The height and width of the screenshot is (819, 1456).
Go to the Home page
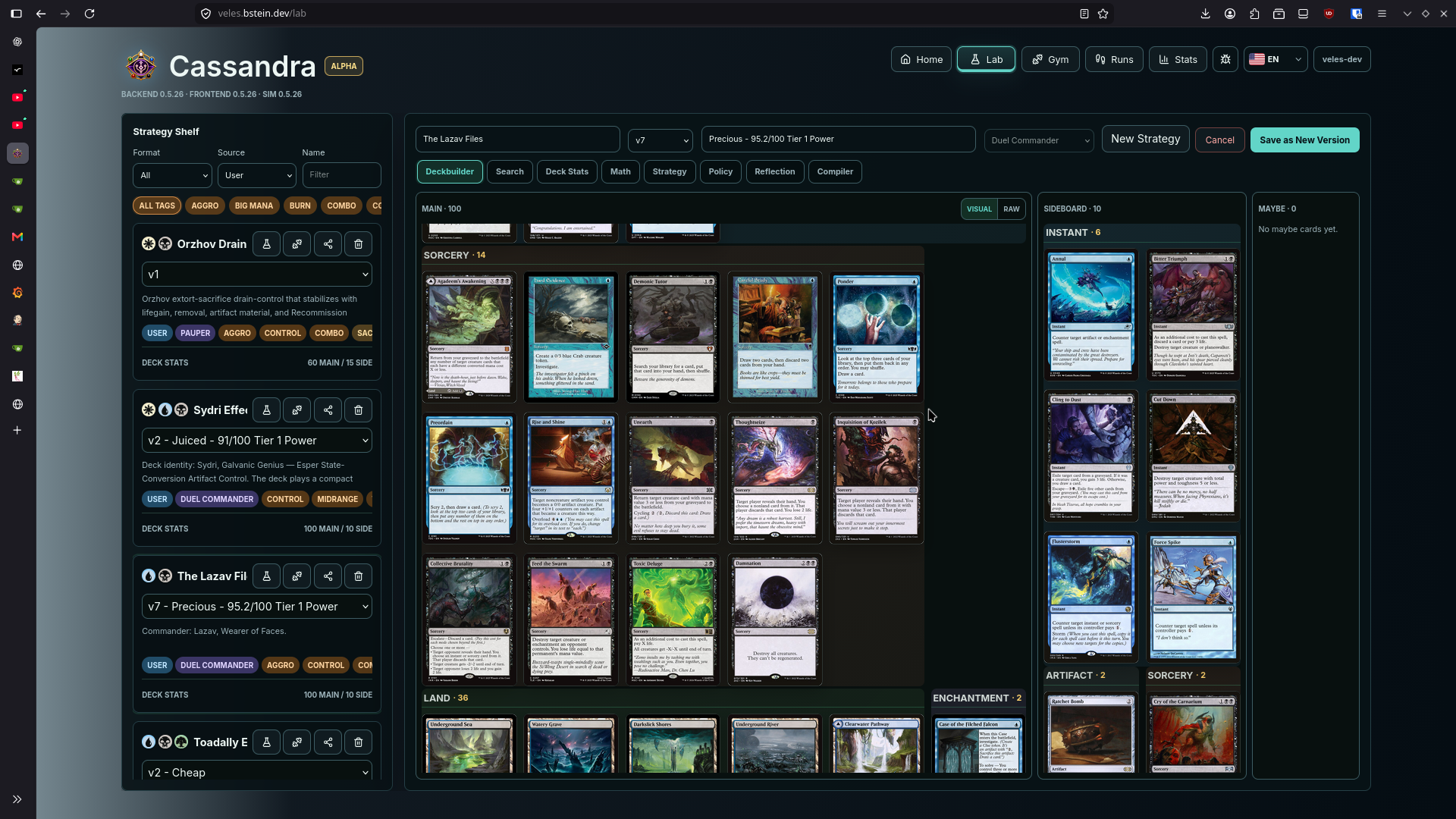pyautogui.click(x=921, y=59)
